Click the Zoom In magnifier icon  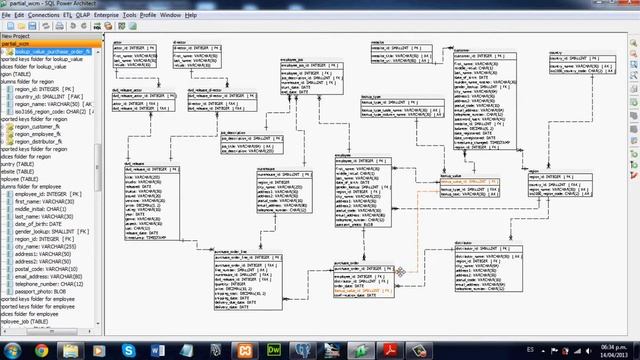(x=634, y=43)
